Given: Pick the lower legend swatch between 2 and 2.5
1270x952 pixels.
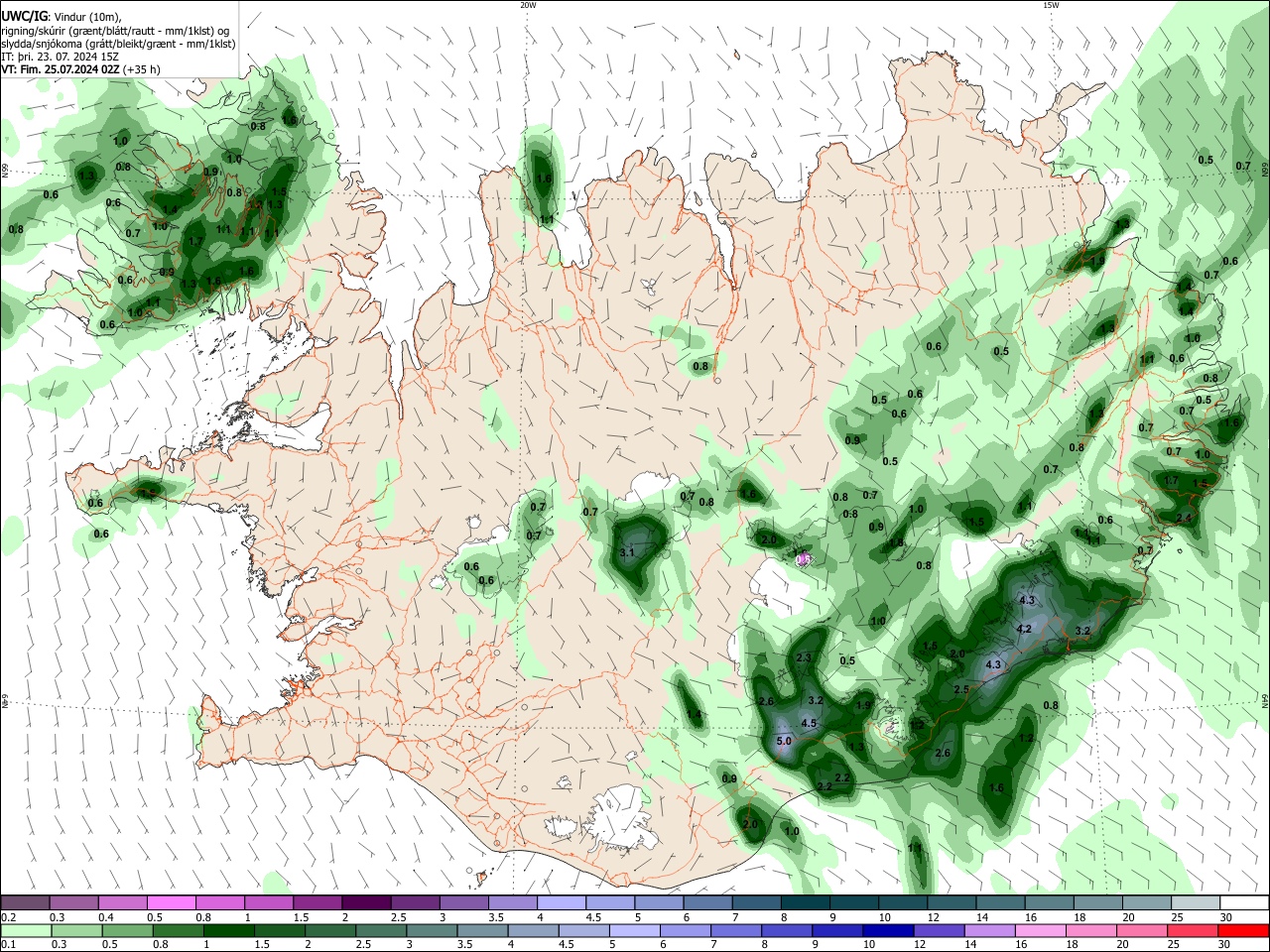Looking at the screenshot, I should (330, 930).
